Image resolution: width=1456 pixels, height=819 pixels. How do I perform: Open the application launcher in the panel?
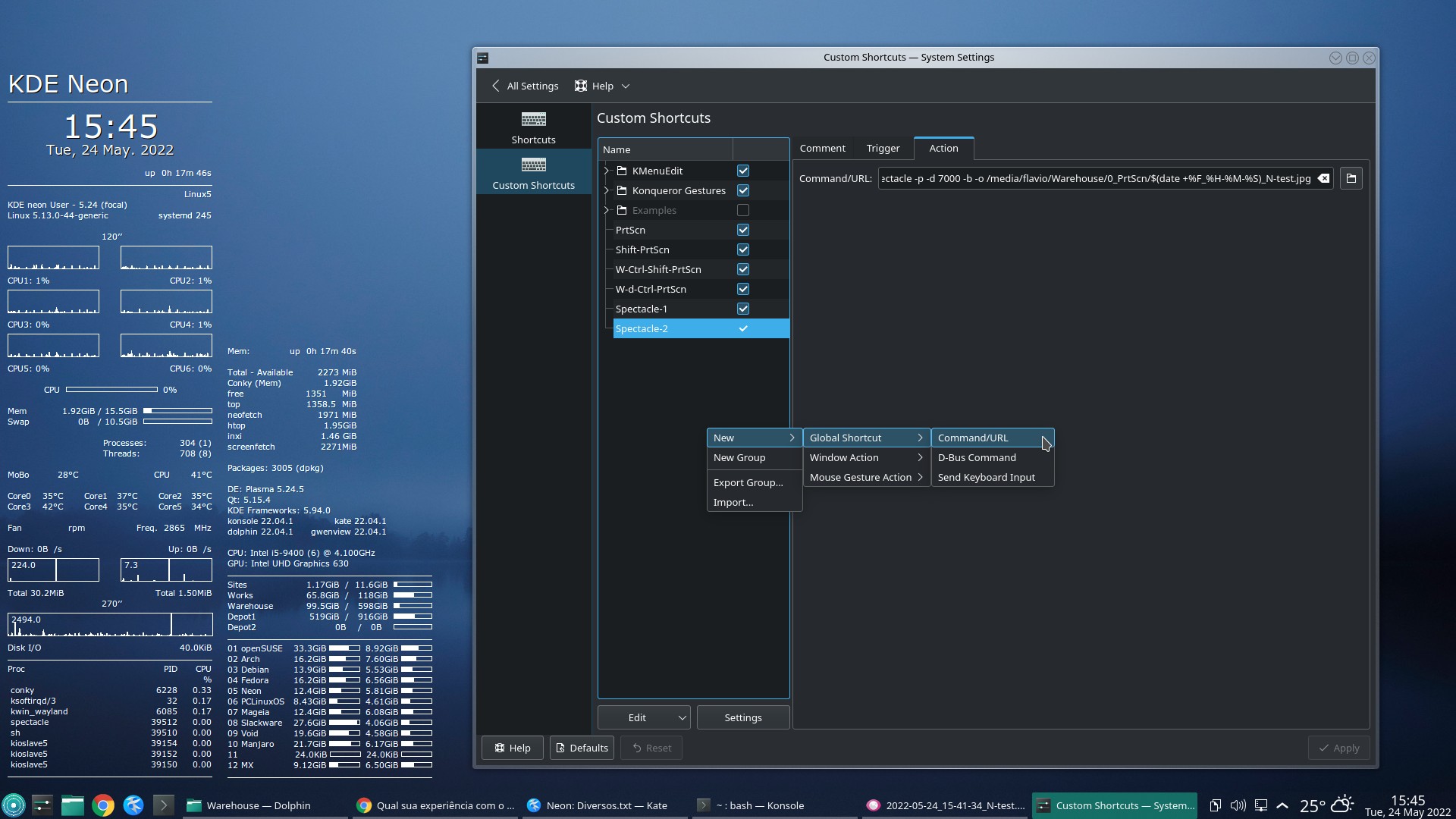click(x=14, y=805)
